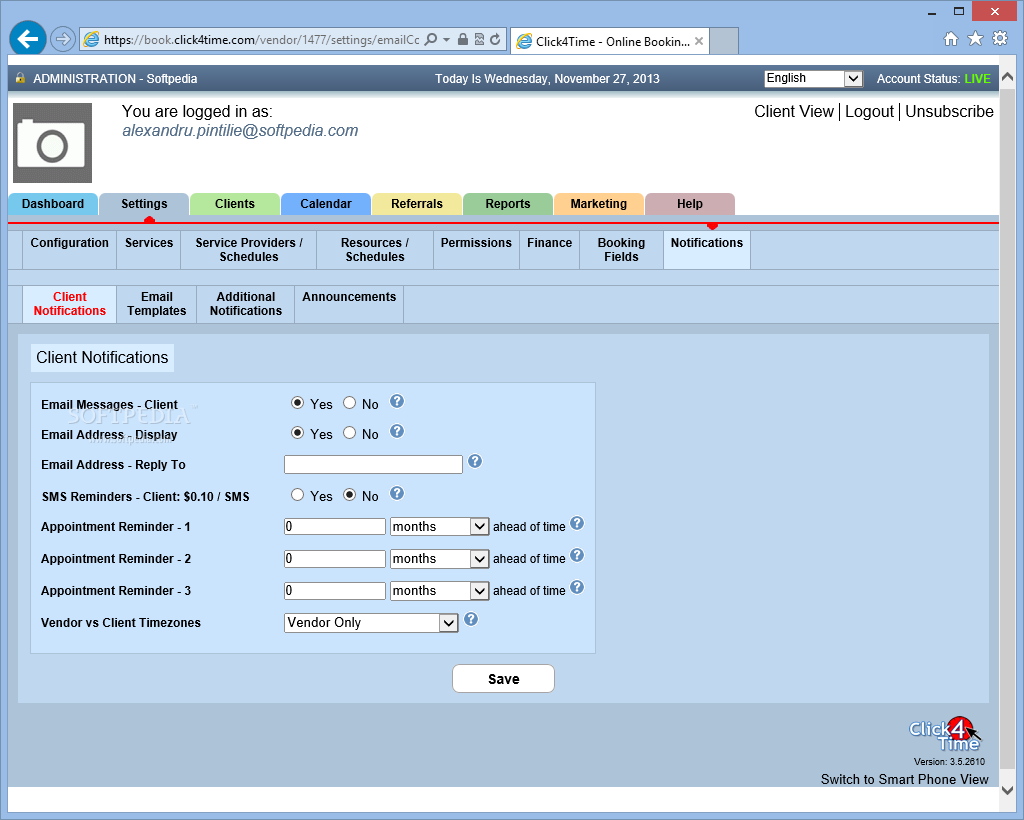Click the compatibility view icon in address bar
Image resolution: width=1024 pixels, height=820 pixels.
click(479, 39)
